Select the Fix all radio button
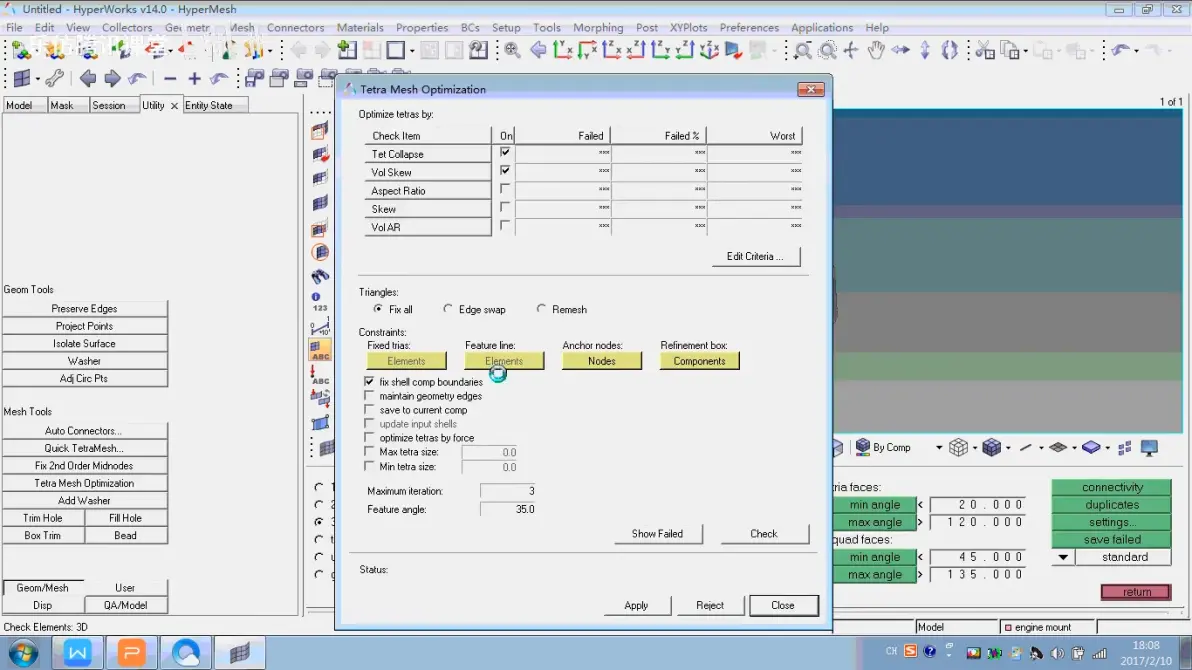Viewport: 1192px width, 670px height. tap(378, 309)
